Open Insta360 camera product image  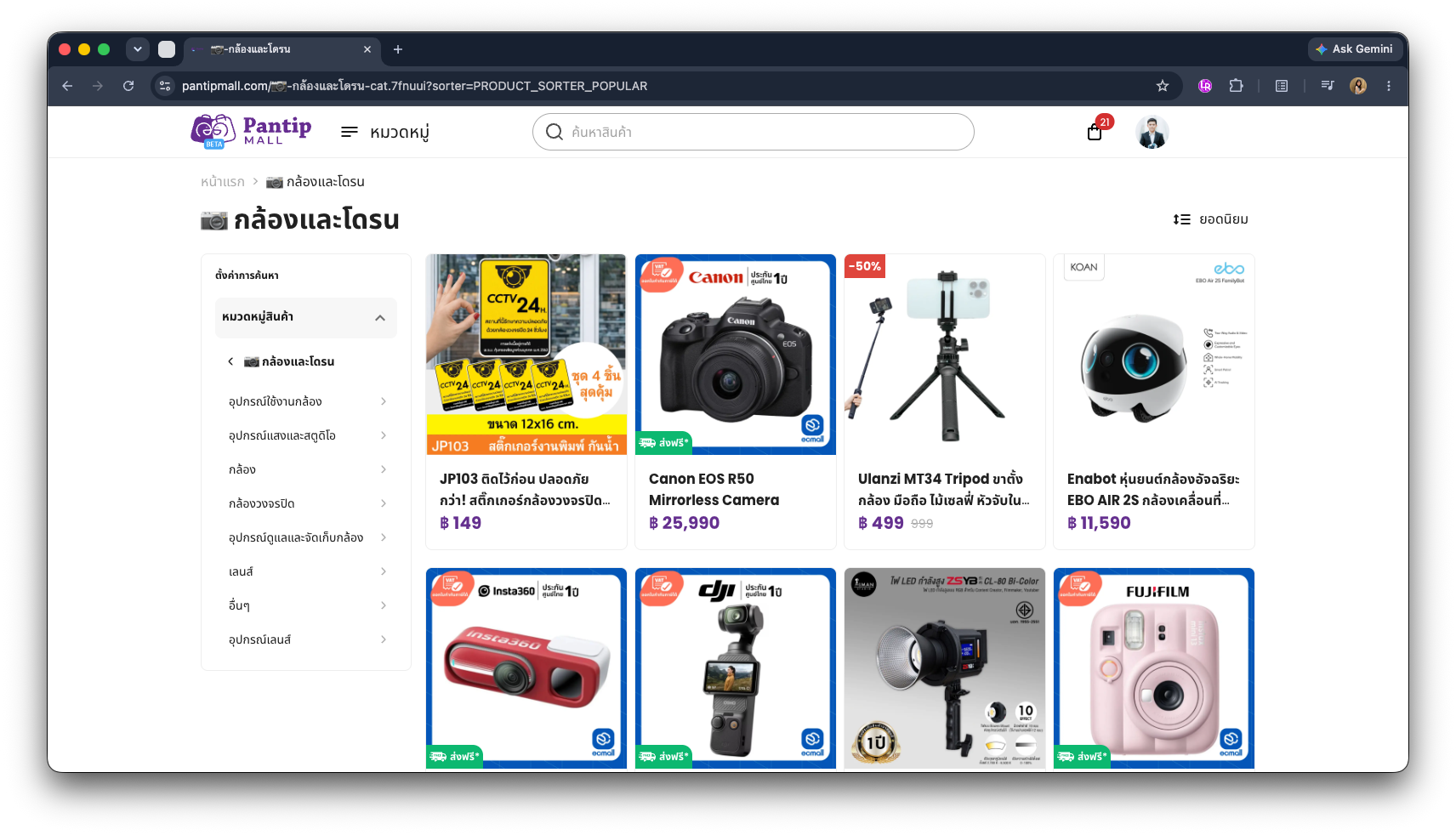(x=526, y=668)
